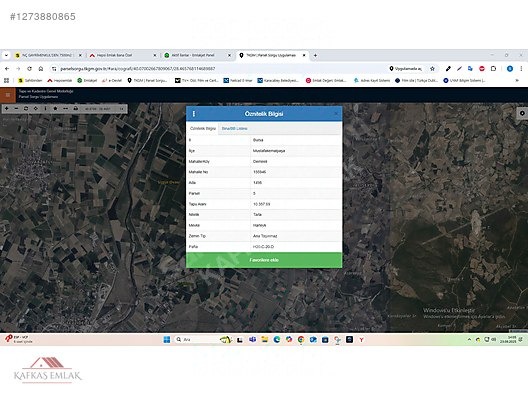This screenshot has height=396, width=528.
Task: Zoom out with the map minus tool
Action: 16,108
